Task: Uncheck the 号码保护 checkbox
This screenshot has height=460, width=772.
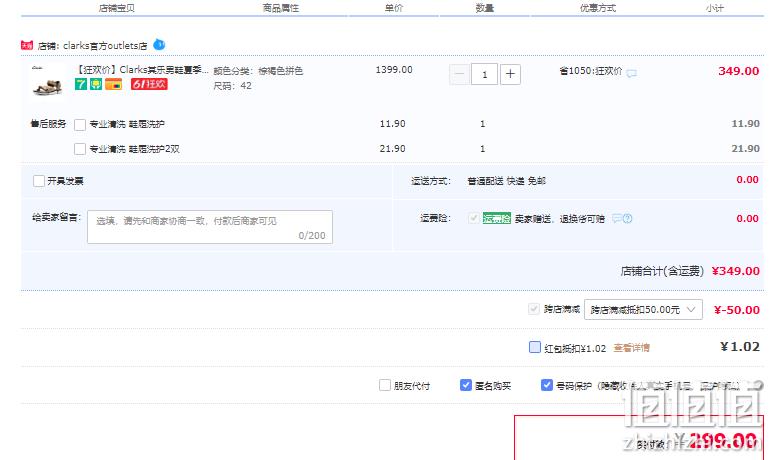Action: pyautogui.click(x=547, y=385)
